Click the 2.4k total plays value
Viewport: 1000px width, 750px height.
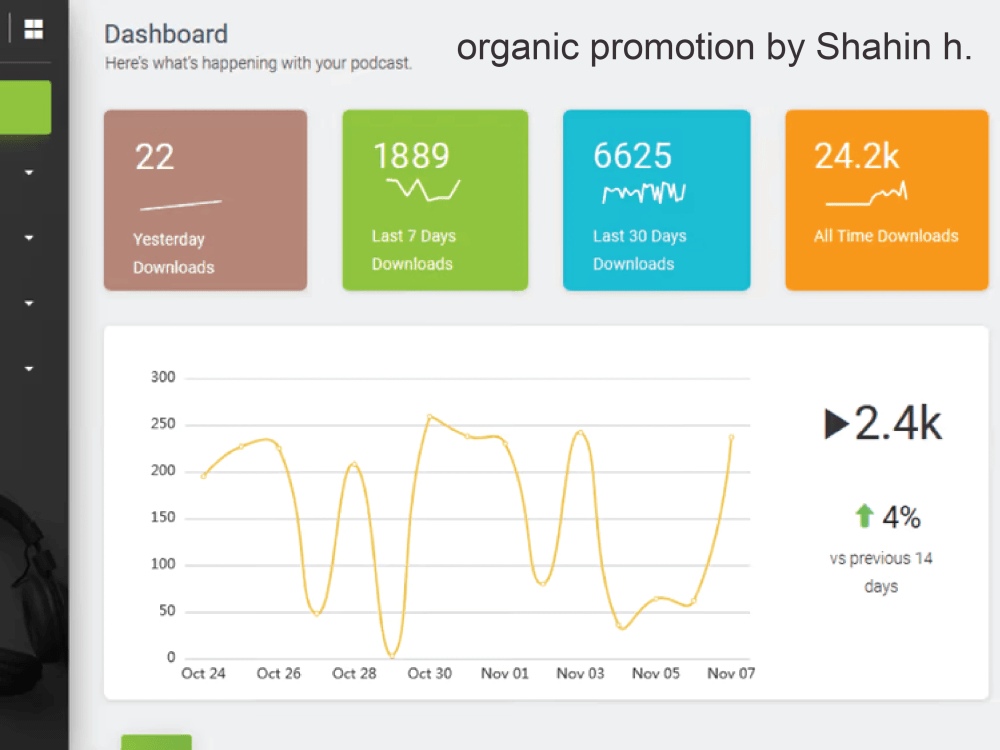pos(897,423)
